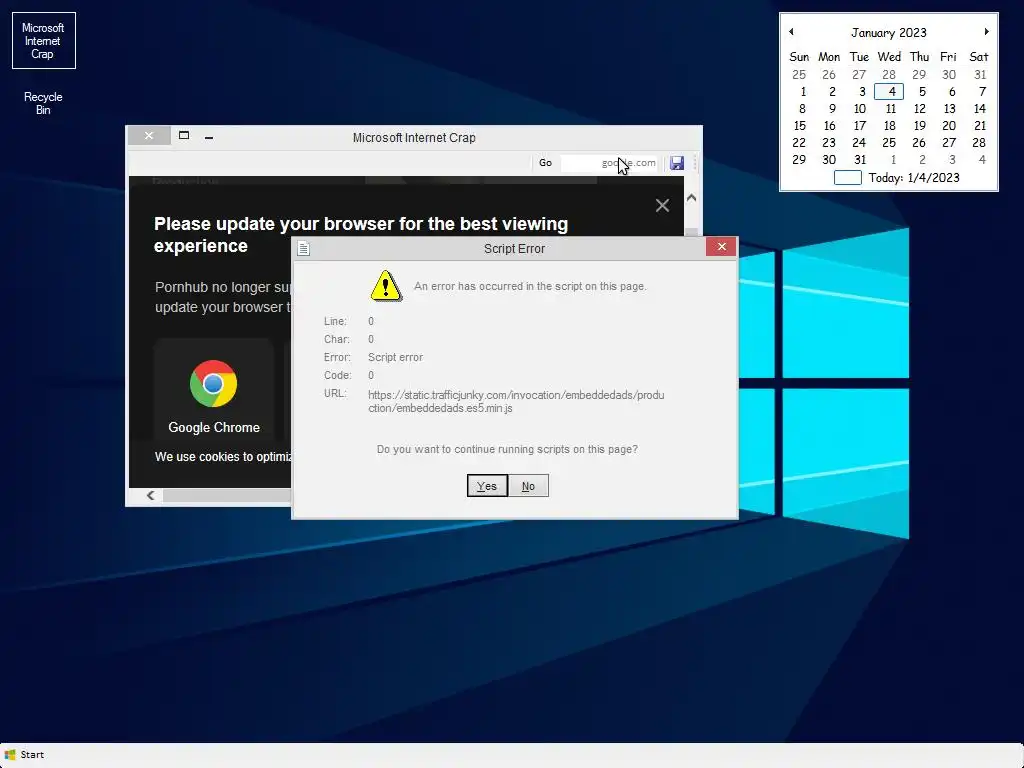This screenshot has height=768, width=1024.
Task: Open the Start menu on the taskbar
Action: click(x=24, y=755)
